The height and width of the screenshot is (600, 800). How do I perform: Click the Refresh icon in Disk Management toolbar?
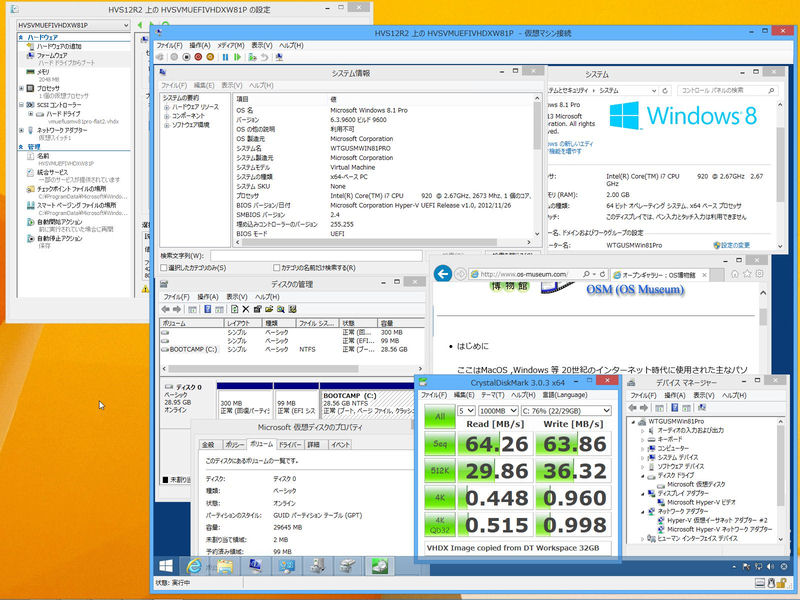pos(234,309)
